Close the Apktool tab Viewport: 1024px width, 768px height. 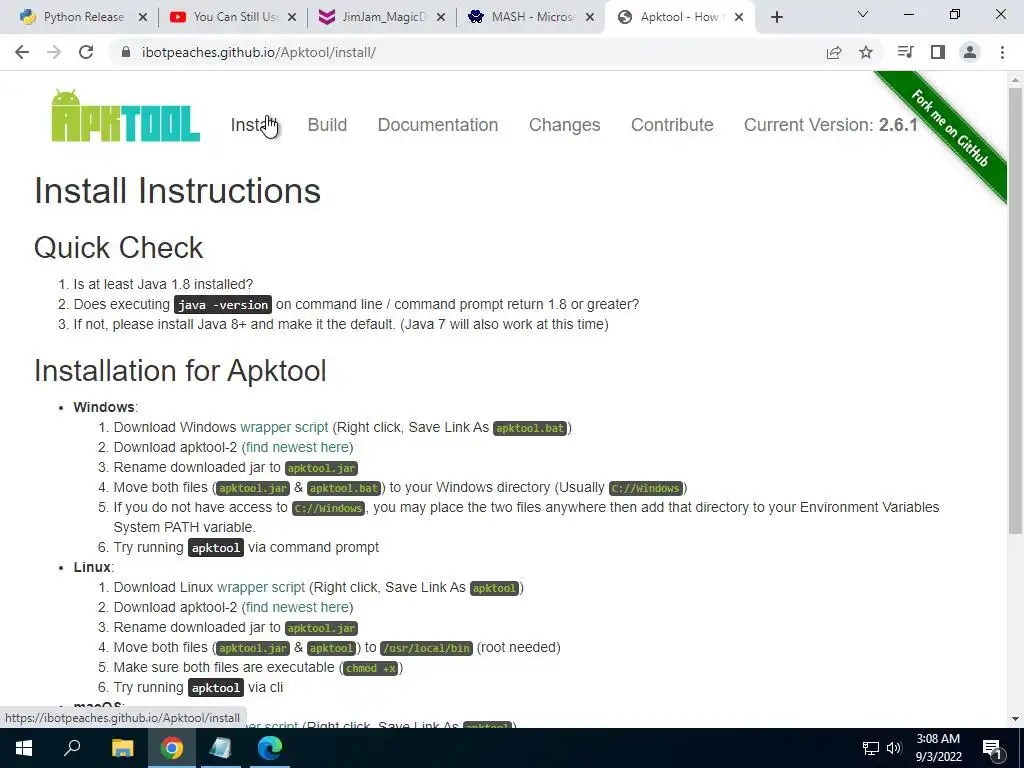[x=739, y=18]
